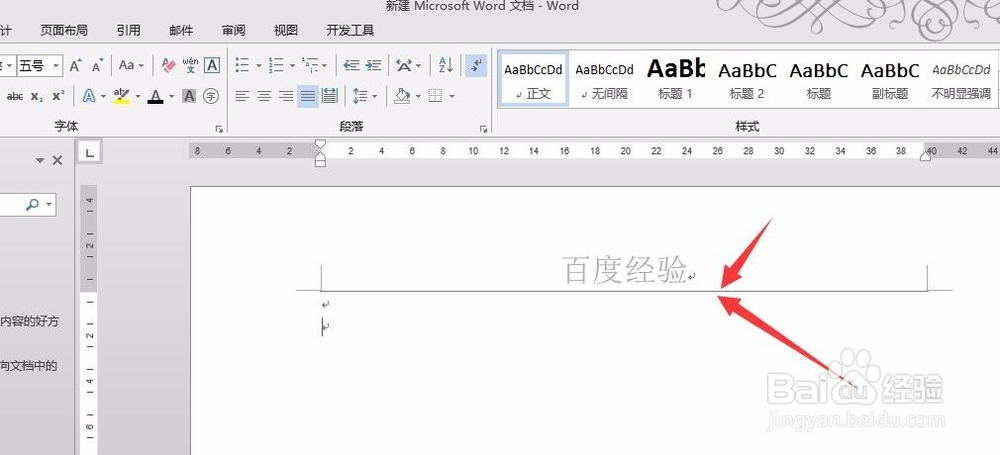Open line spacing options
This screenshot has width=1000, height=455.
360,96
